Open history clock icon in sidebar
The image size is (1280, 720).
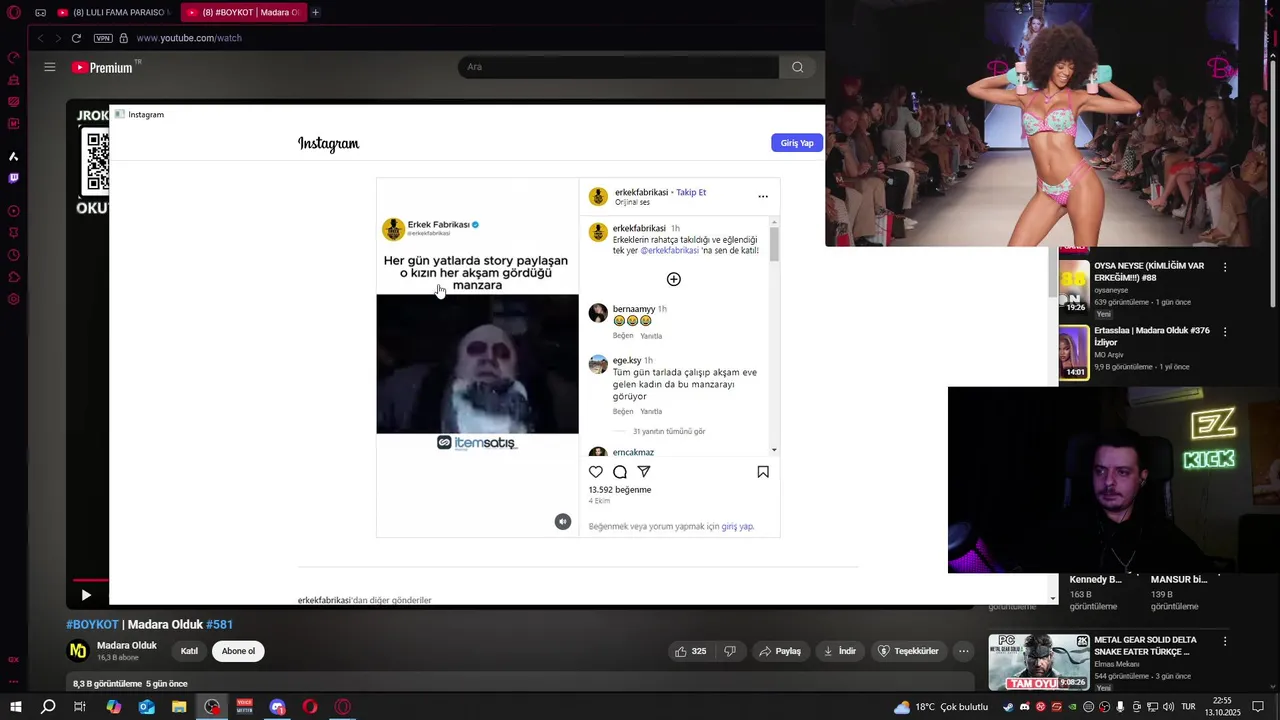(14, 255)
